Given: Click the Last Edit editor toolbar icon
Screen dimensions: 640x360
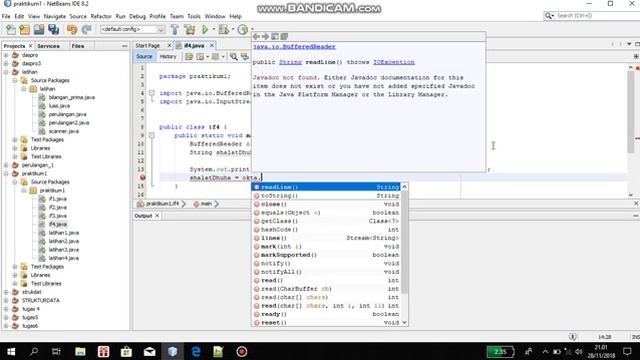Looking at the screenshot, I should [x=189, y=57].
